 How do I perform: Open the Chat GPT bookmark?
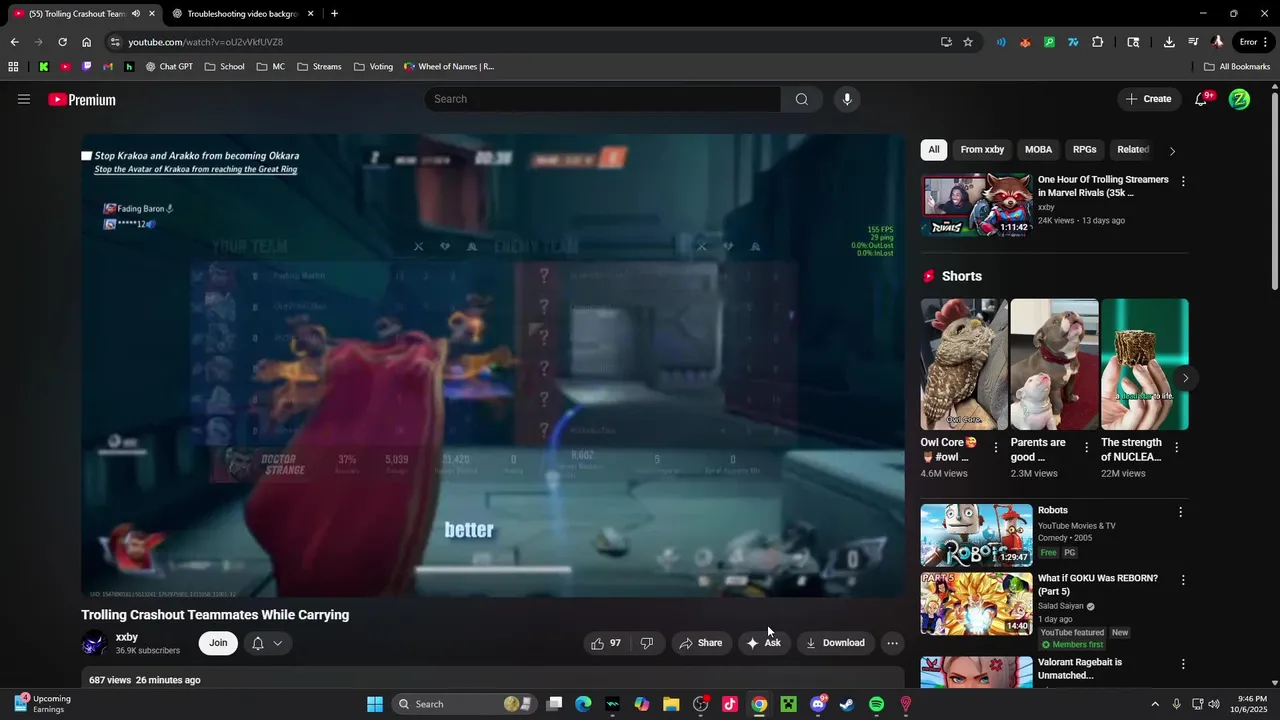[x=169, y=67]
